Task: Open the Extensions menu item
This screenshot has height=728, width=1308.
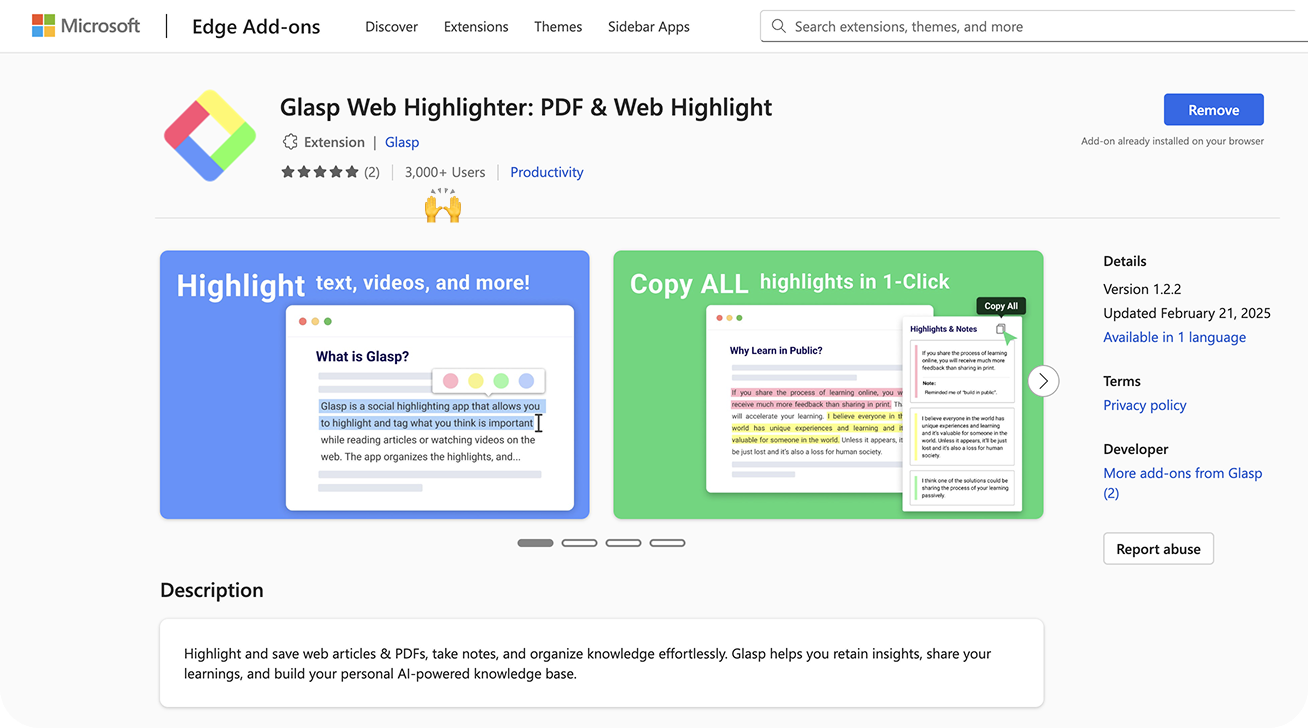Action: (x=476, y=27)
